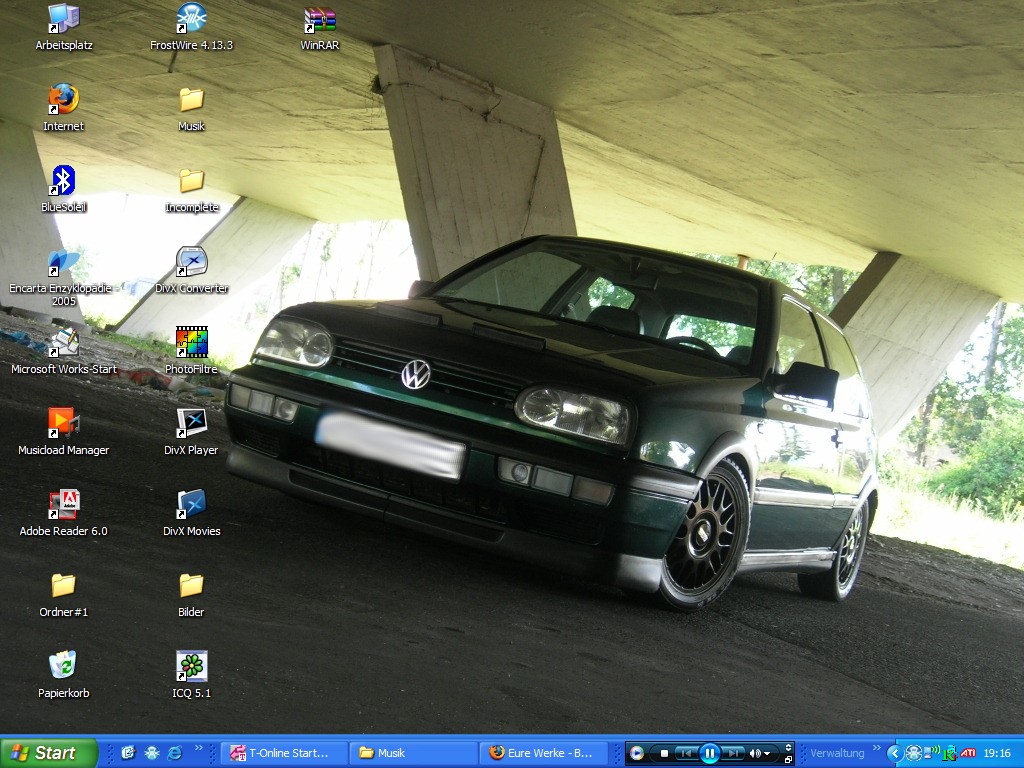Stop playback in the Media Player toolbar
Image resolution: width=1024 pixels, height=768 pixels.
pos(664,754)
